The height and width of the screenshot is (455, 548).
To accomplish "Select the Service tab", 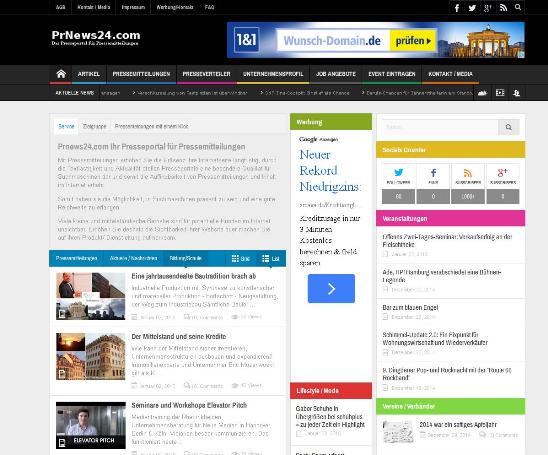I will (66, 126).
